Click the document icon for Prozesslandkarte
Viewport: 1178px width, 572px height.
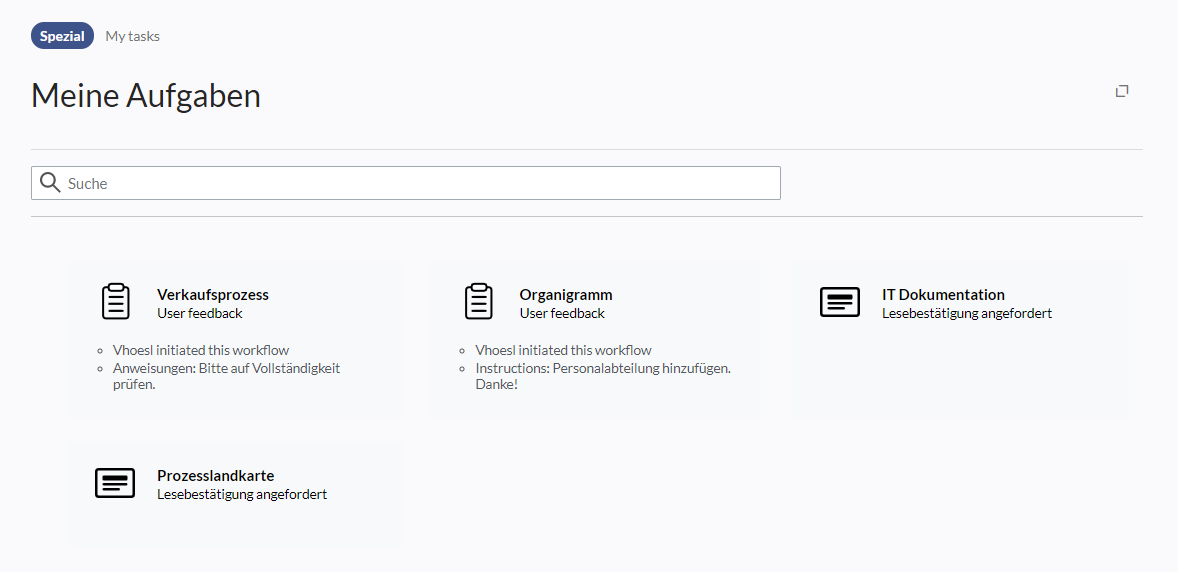(115, 483)
